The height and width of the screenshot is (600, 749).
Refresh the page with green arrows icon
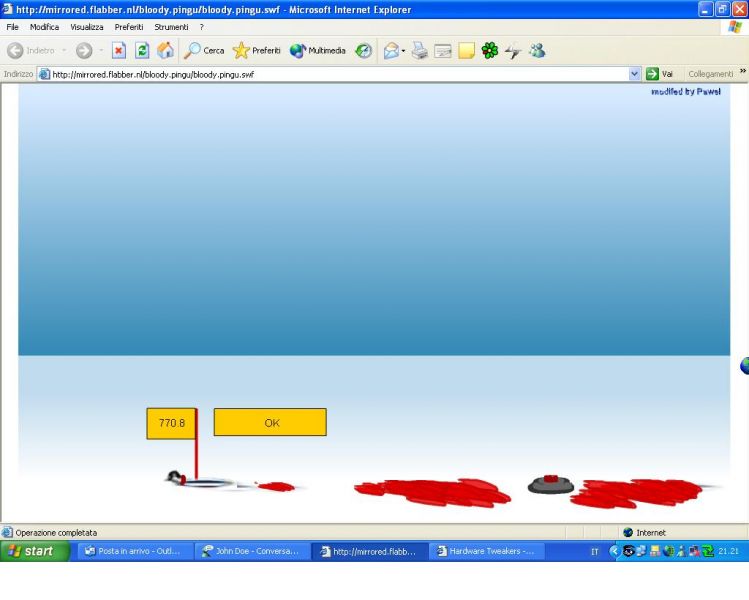point(142,51)
